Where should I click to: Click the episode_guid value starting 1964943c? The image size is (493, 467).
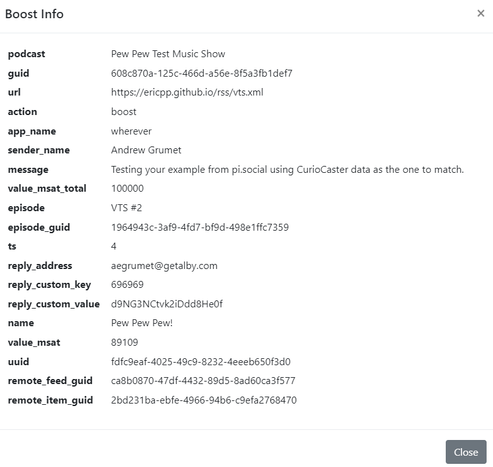(x=200, y=227)
